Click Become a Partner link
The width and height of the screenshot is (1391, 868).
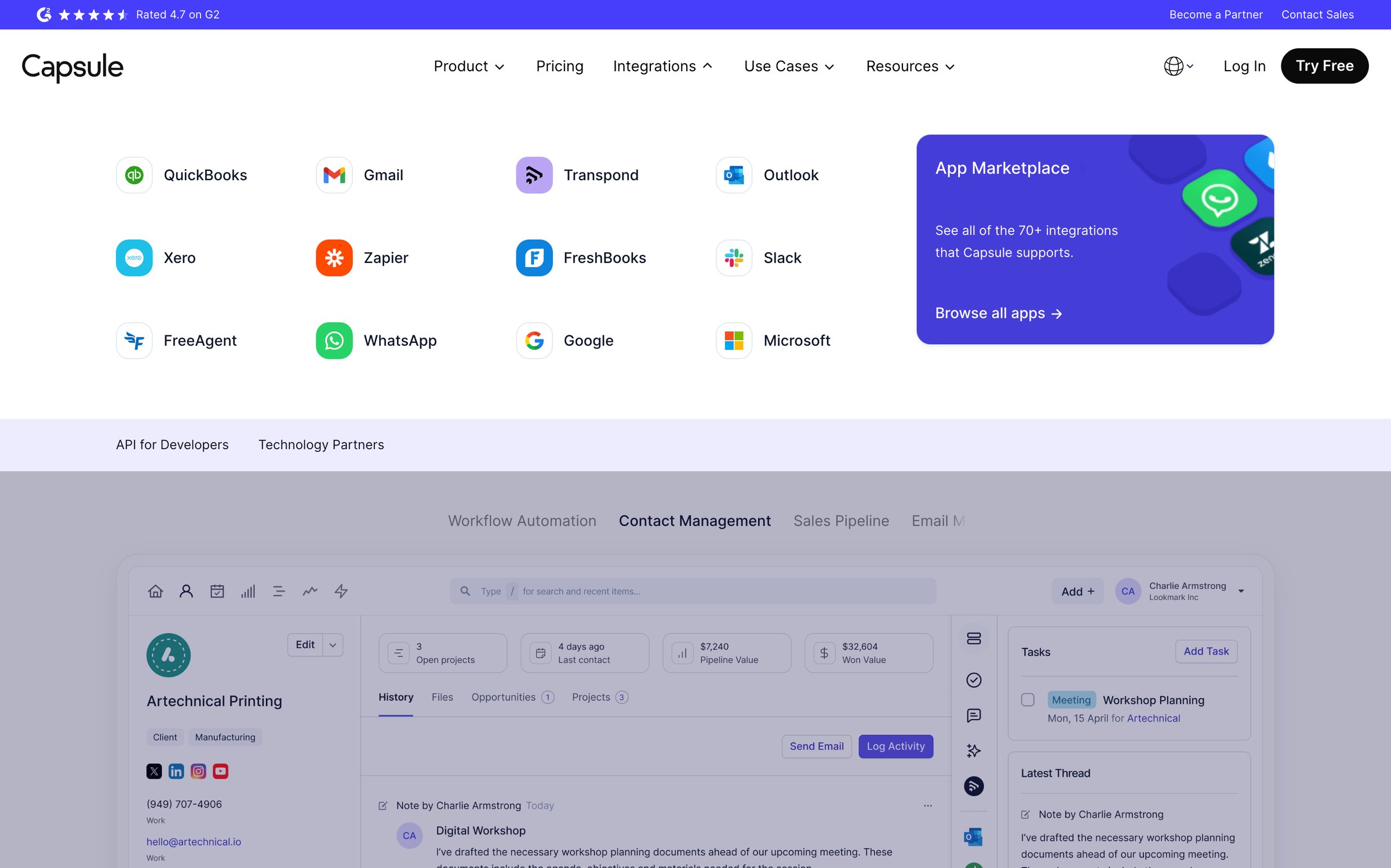tap(1215, 14)
